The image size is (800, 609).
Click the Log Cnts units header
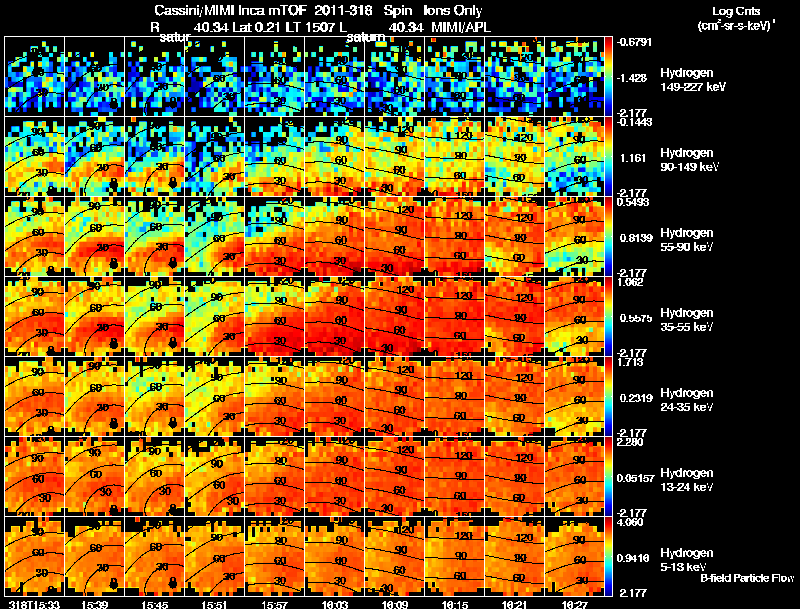(736, 18)
